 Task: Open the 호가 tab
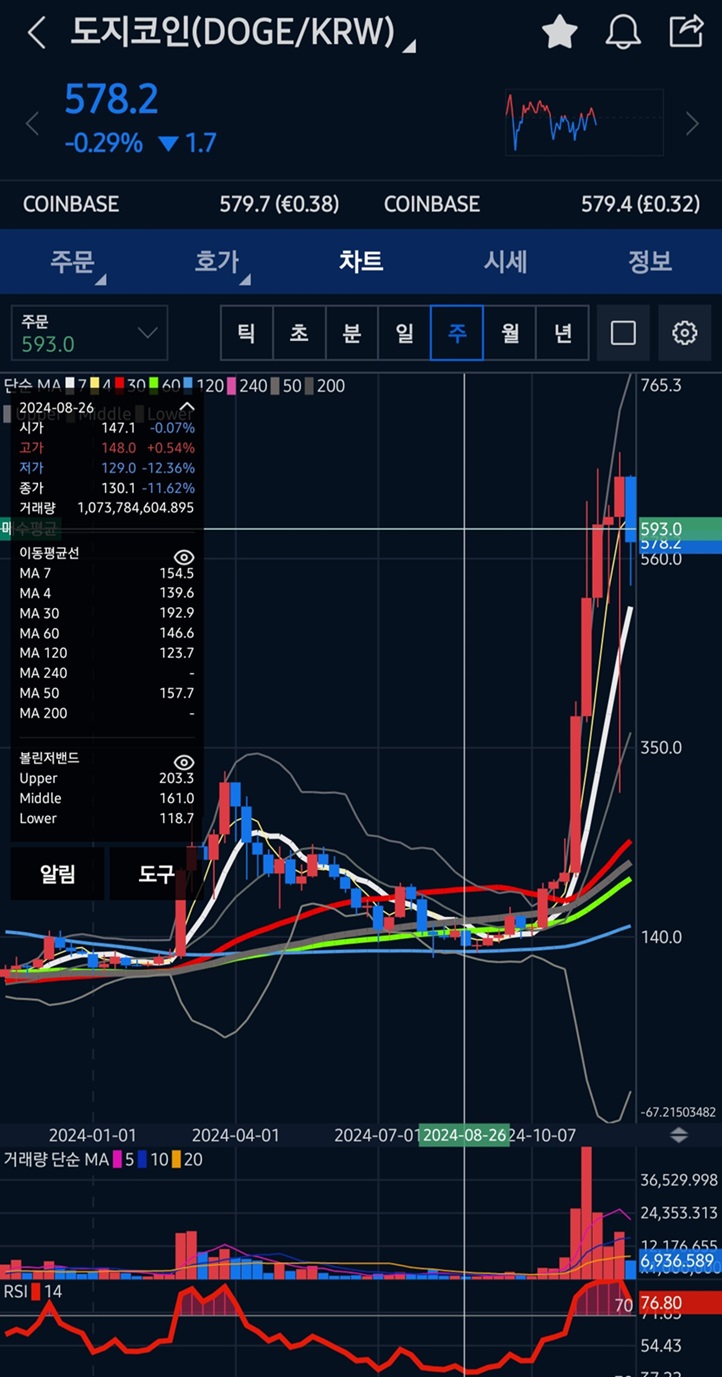click(216, 262)
